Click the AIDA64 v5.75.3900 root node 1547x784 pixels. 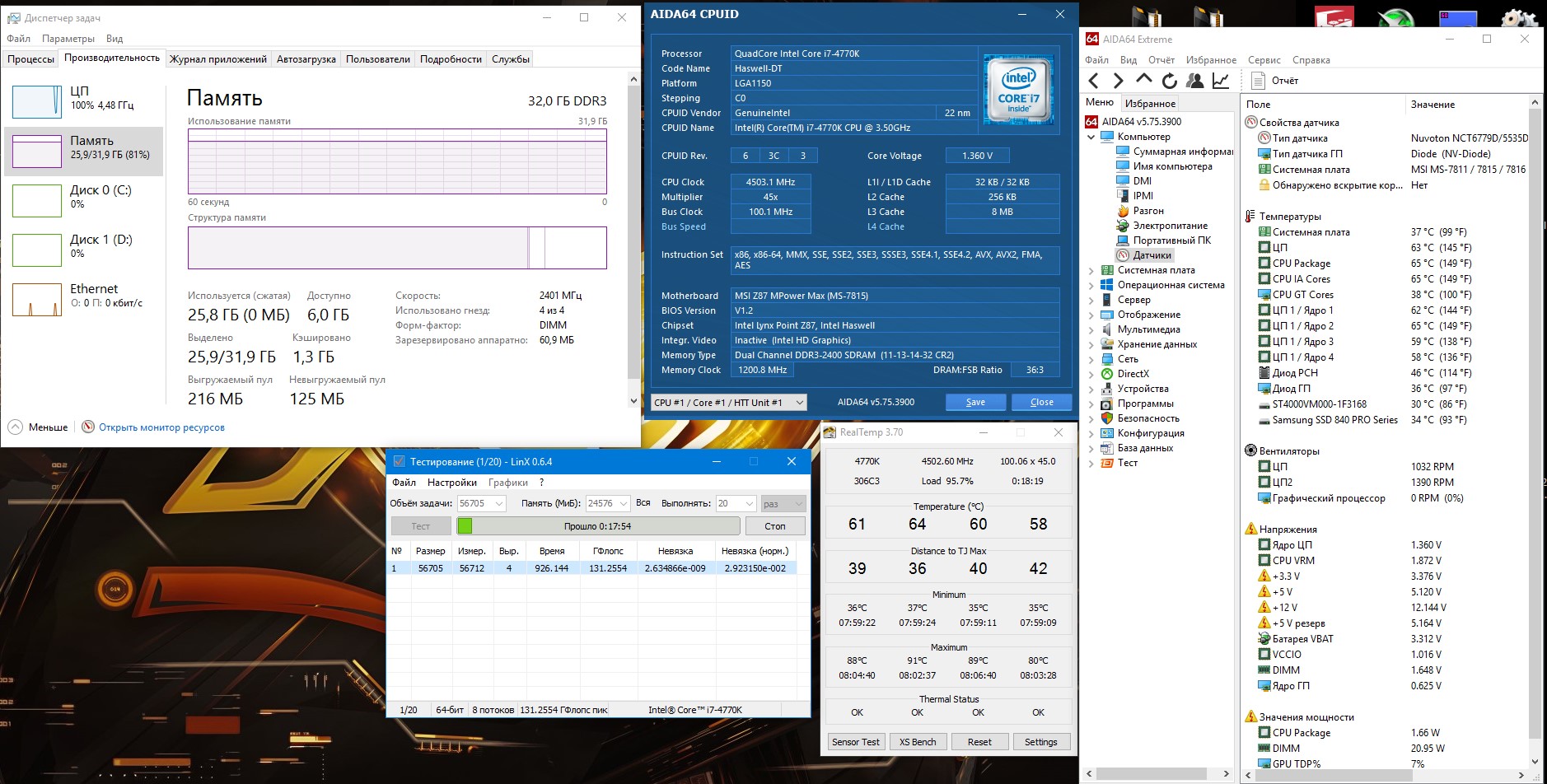tap(1142, 122)
